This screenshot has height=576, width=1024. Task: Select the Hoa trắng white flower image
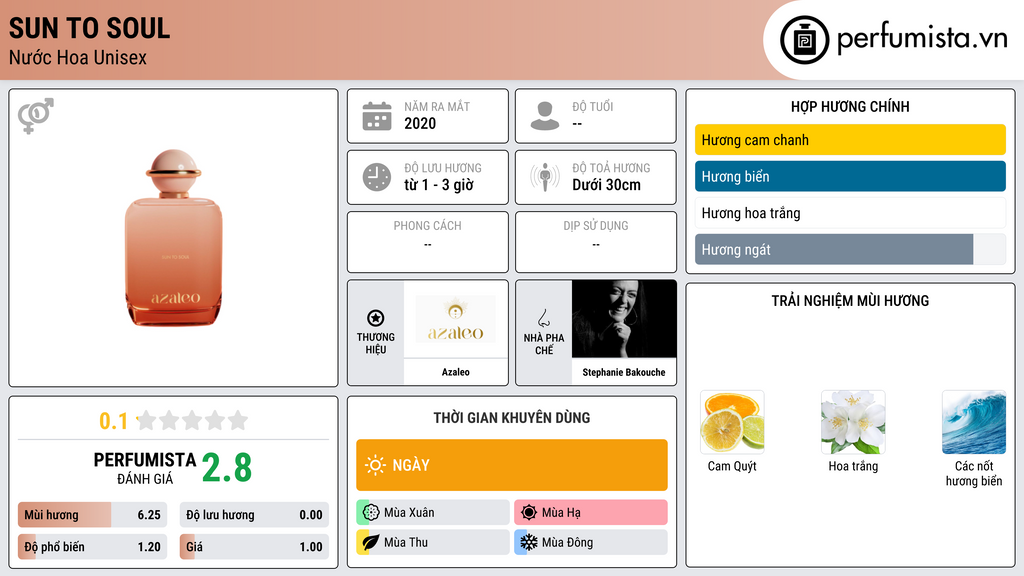coord(853,423)
